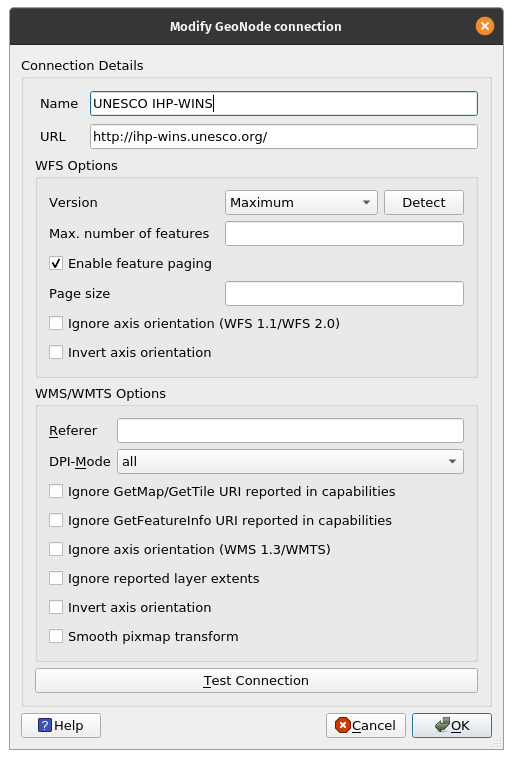Viewport: 513px width, 759px height.
Task: Click the Referer input field
Action: tap(290, 430)
